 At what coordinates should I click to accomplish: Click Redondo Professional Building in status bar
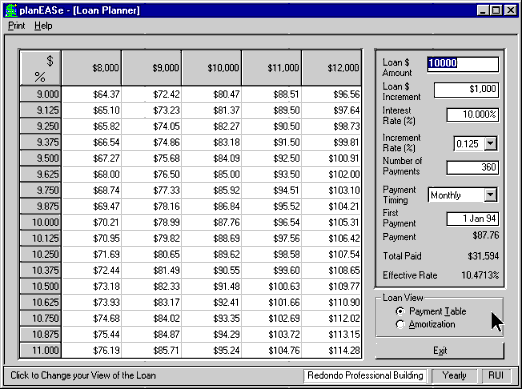(x=365, y=376)
